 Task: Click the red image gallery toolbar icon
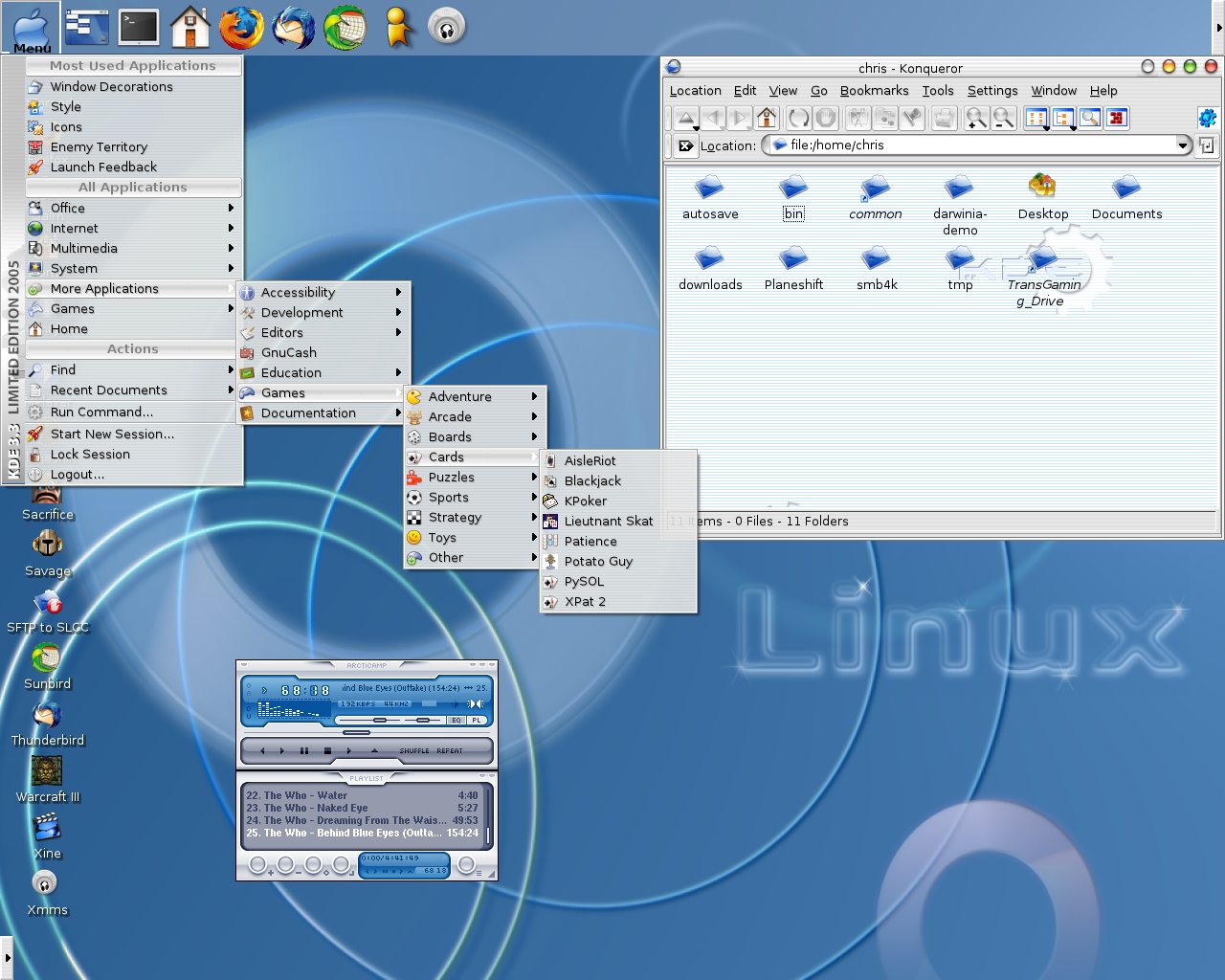click(1117, 118)
